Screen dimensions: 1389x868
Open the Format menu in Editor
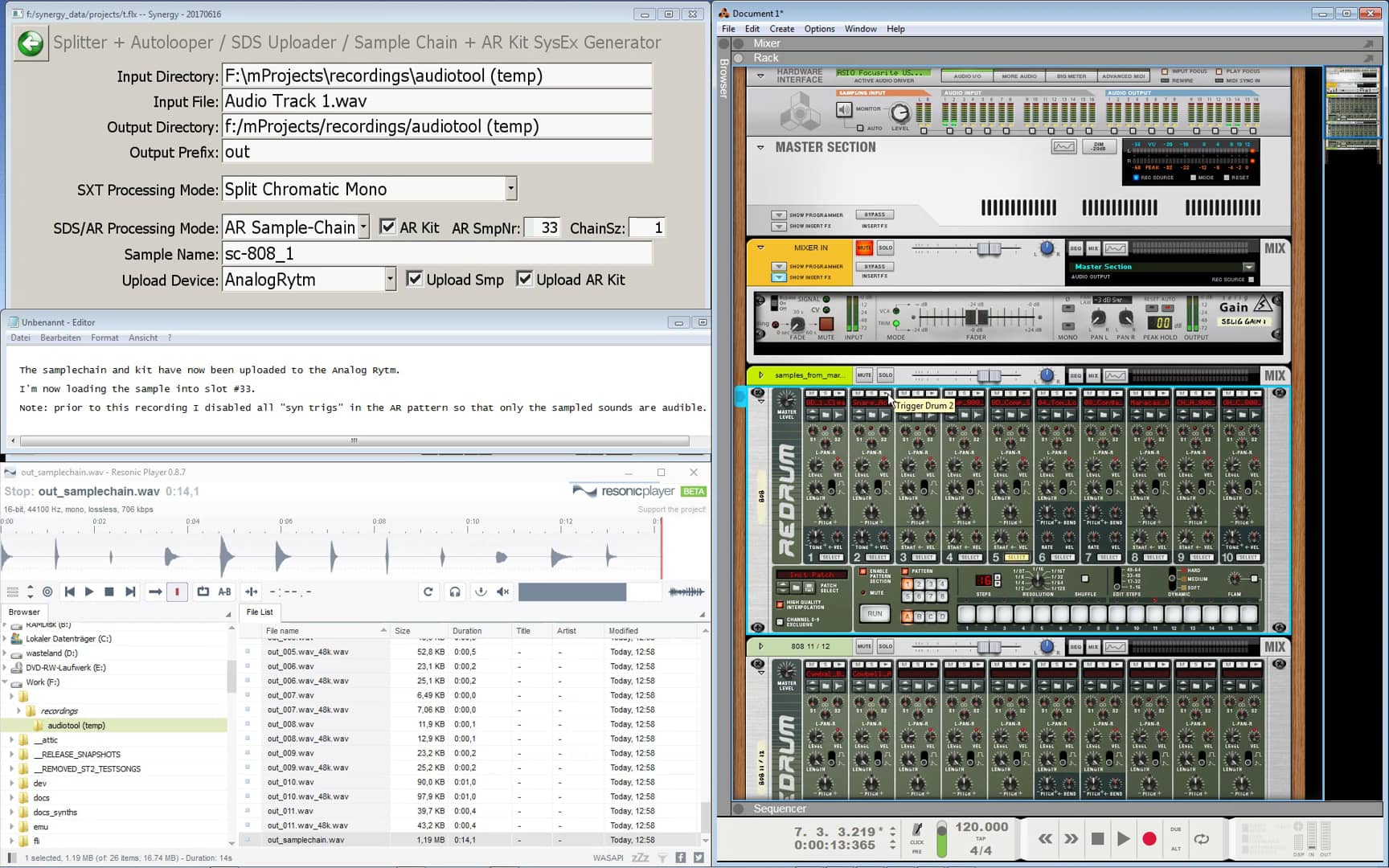point(104,338)
